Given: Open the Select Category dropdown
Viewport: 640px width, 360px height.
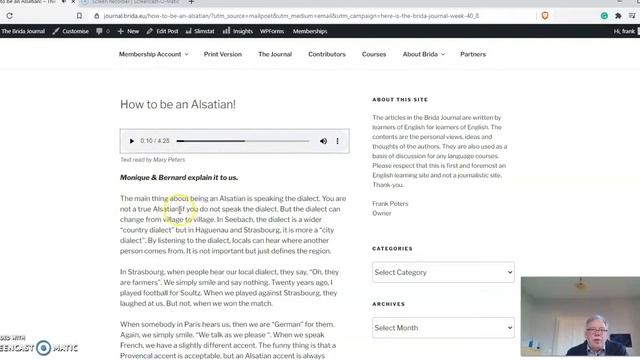Looking at the screenshot, I should 443,272.
